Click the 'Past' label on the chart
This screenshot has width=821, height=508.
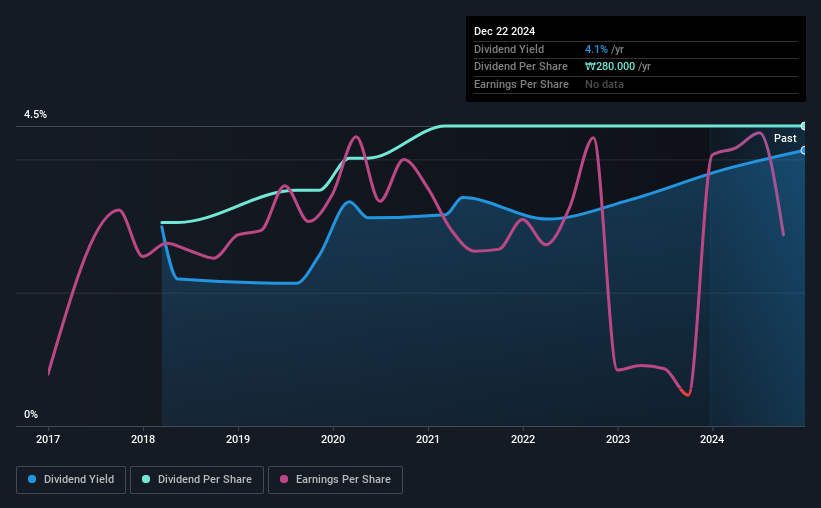(785, 138)
